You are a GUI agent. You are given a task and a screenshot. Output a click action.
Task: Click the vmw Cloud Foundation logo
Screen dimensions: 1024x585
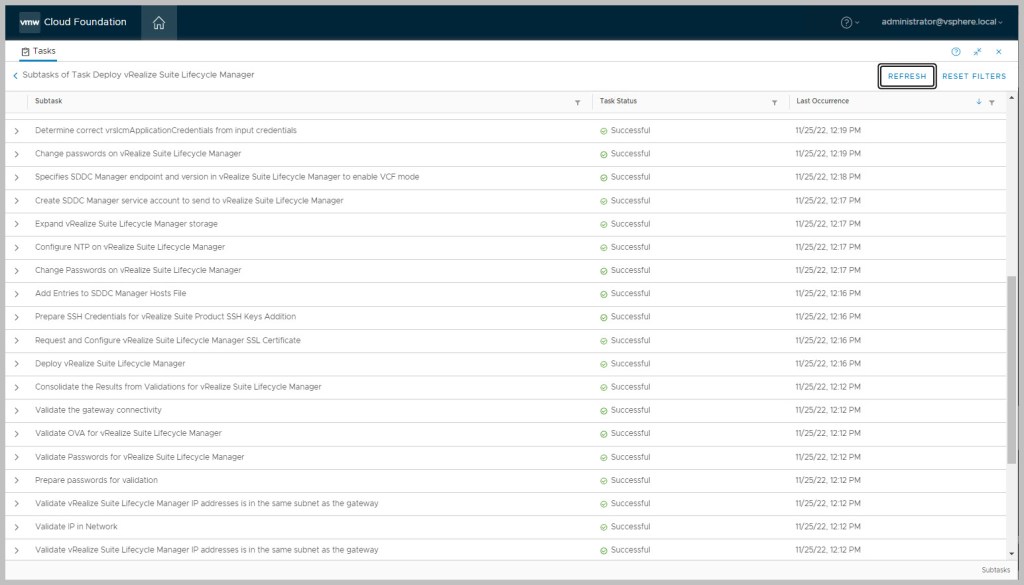point(73,22)
